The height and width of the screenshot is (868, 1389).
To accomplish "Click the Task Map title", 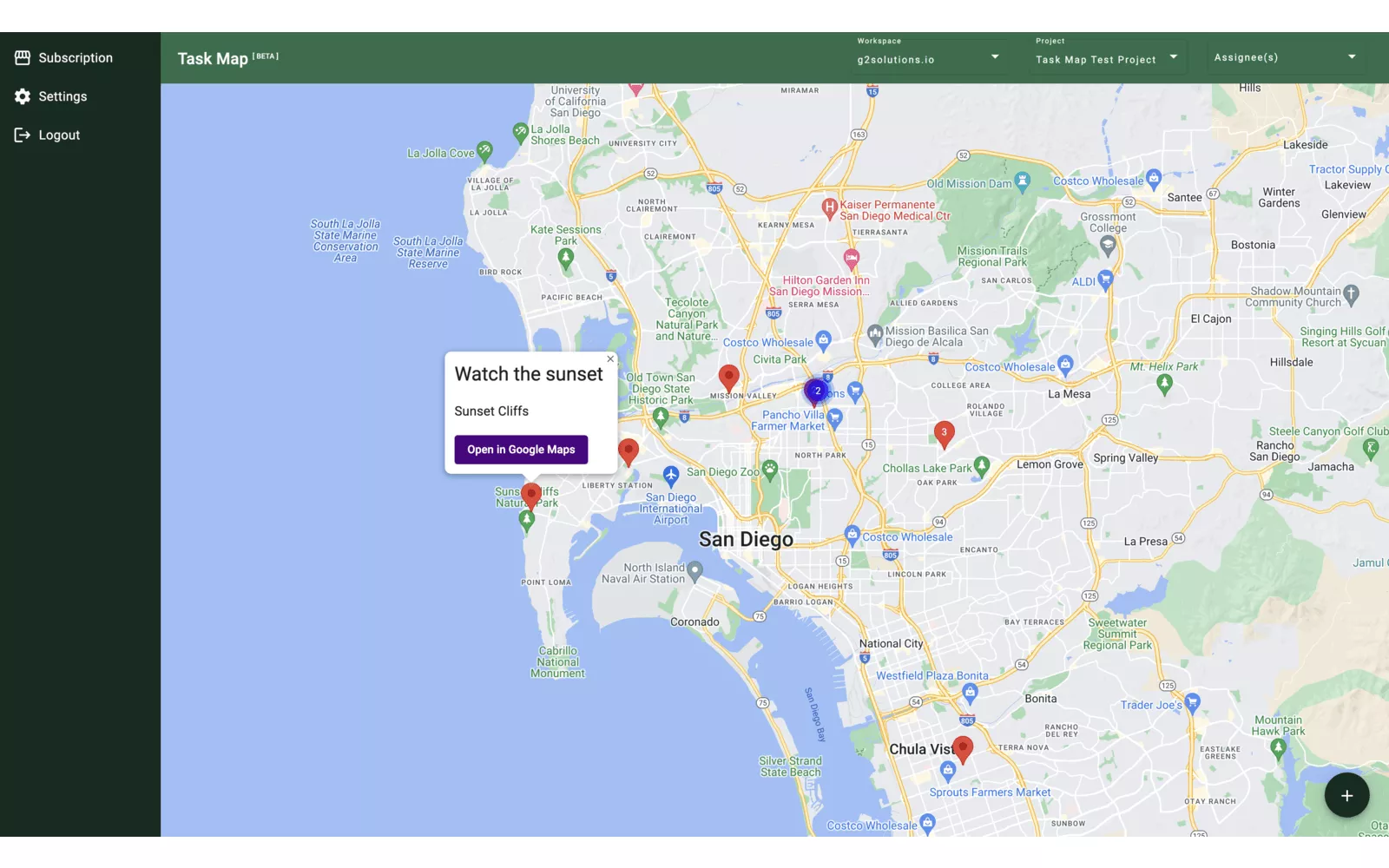I will point(213,58).
